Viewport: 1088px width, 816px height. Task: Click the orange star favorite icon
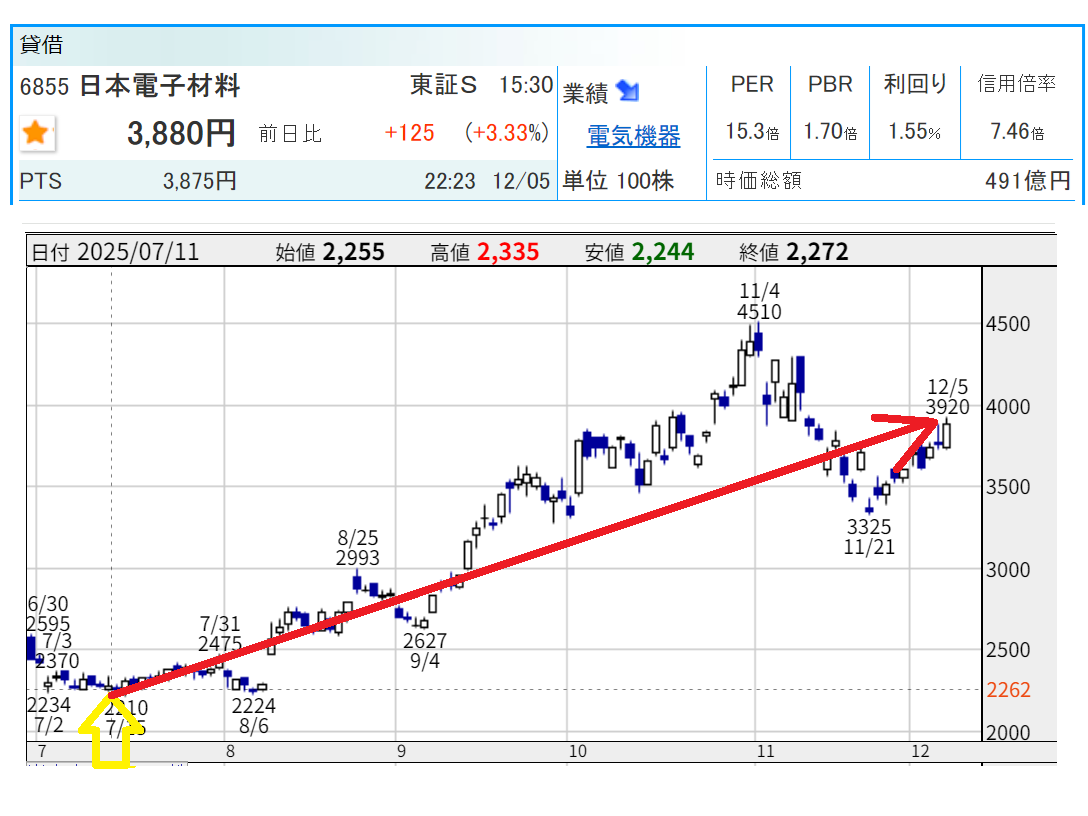(36, 133)
